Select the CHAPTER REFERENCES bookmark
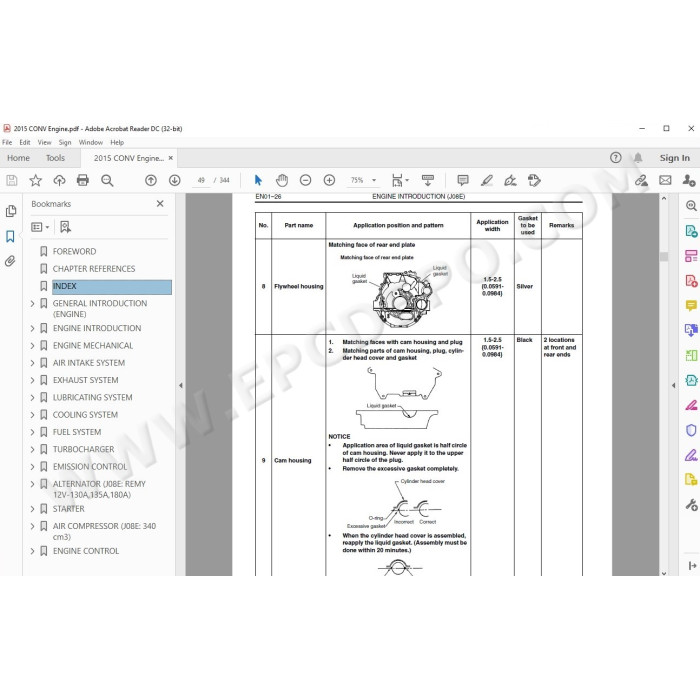700x700 pixels. (94, 269)
